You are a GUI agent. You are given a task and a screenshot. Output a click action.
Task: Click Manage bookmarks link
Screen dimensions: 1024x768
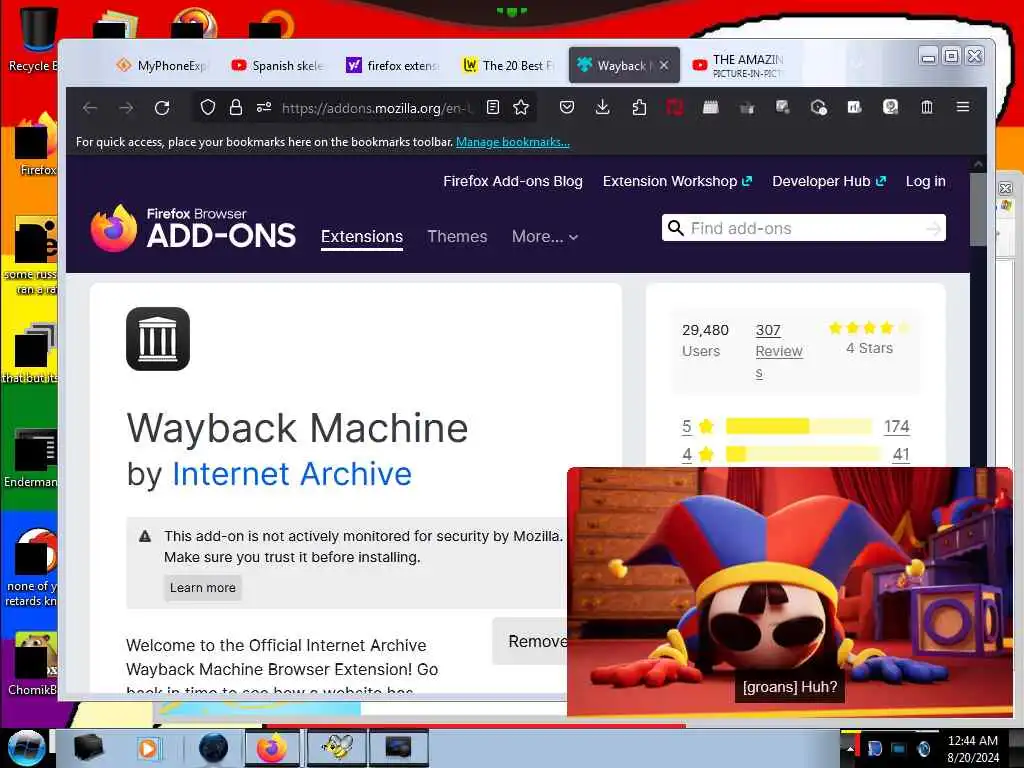[513, 142]
